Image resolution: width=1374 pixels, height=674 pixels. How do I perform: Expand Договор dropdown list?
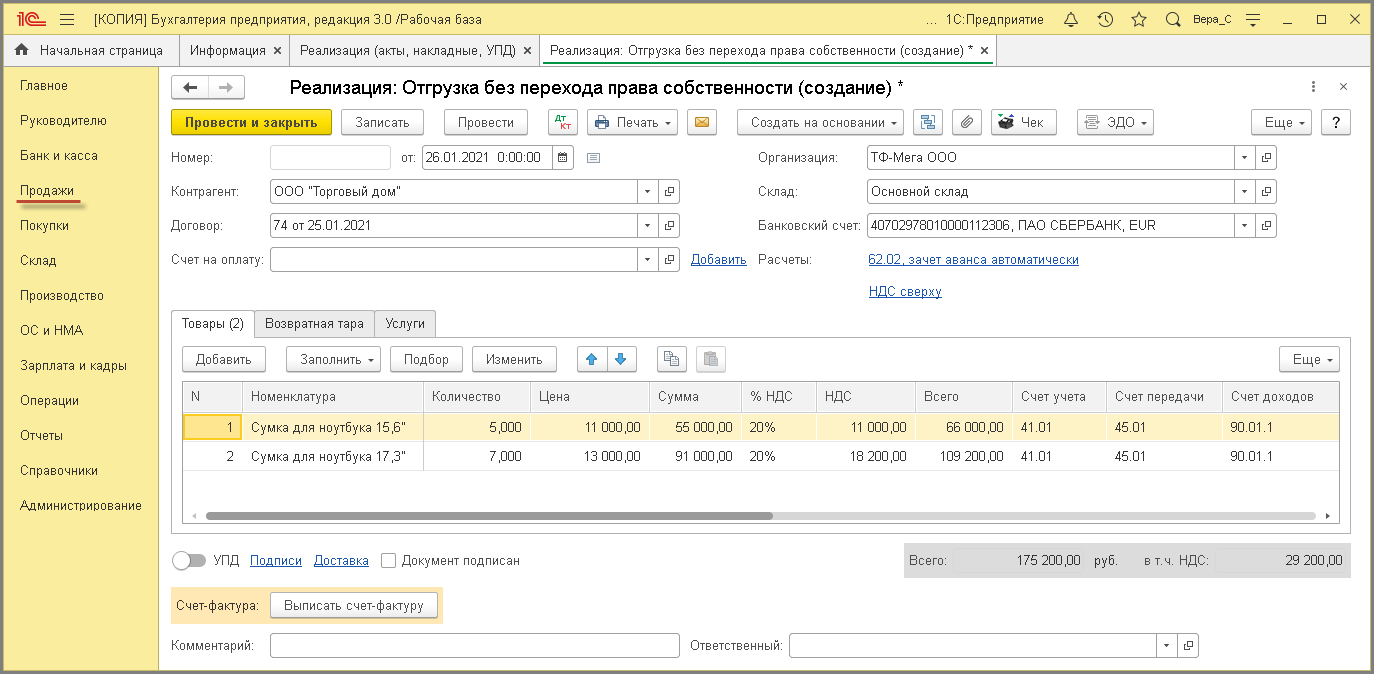(647, 225)
